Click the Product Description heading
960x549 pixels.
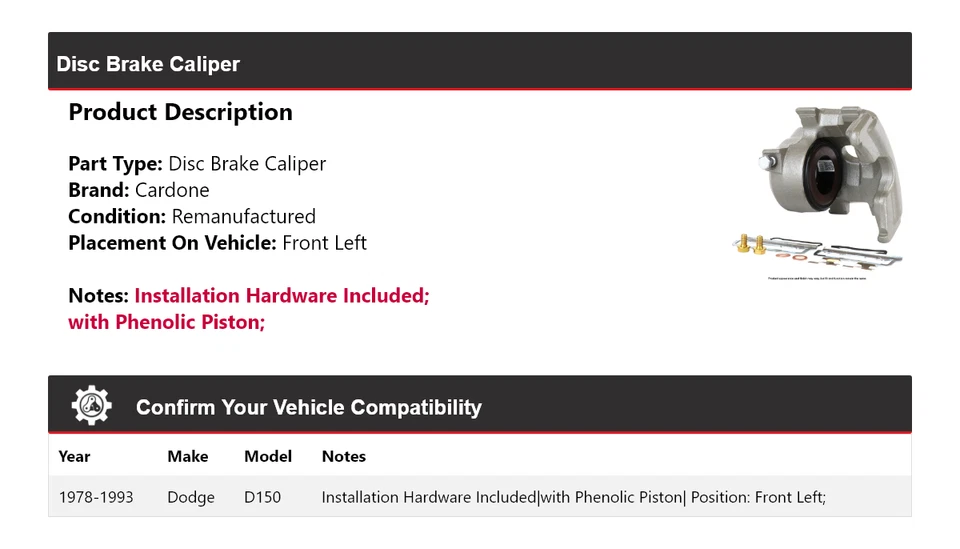(180, 112)
